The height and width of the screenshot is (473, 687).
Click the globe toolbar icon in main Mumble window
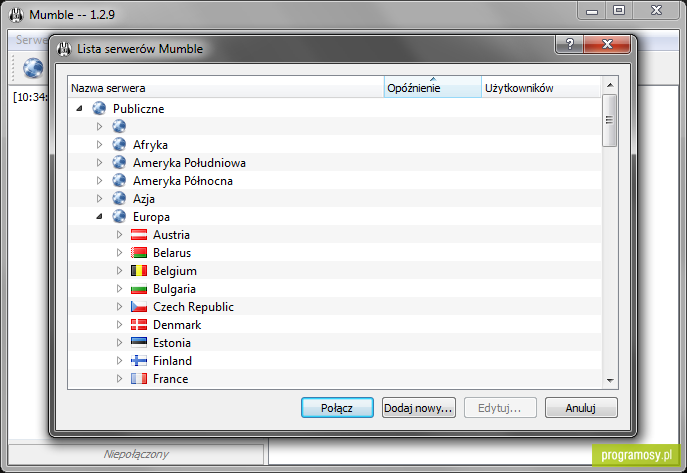[x=33, y=68]
